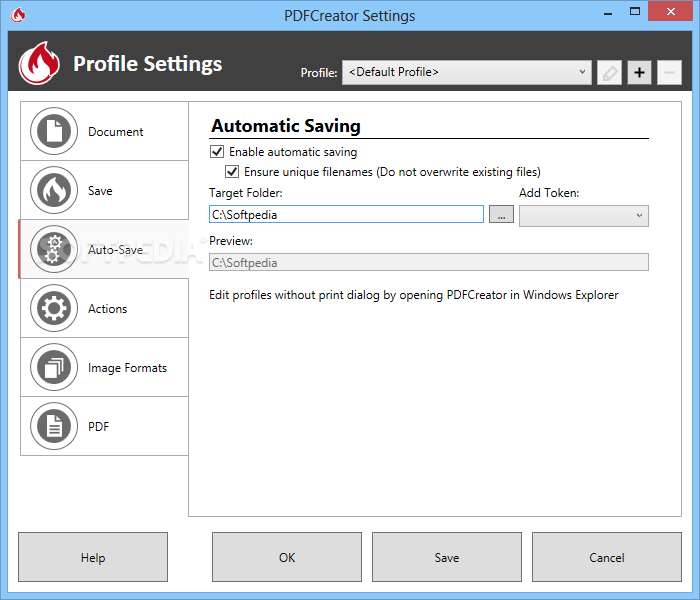Click the Save flame icon in sidebar
The image size is (700, 600).
pyautogui.click(x=54, y=190)
